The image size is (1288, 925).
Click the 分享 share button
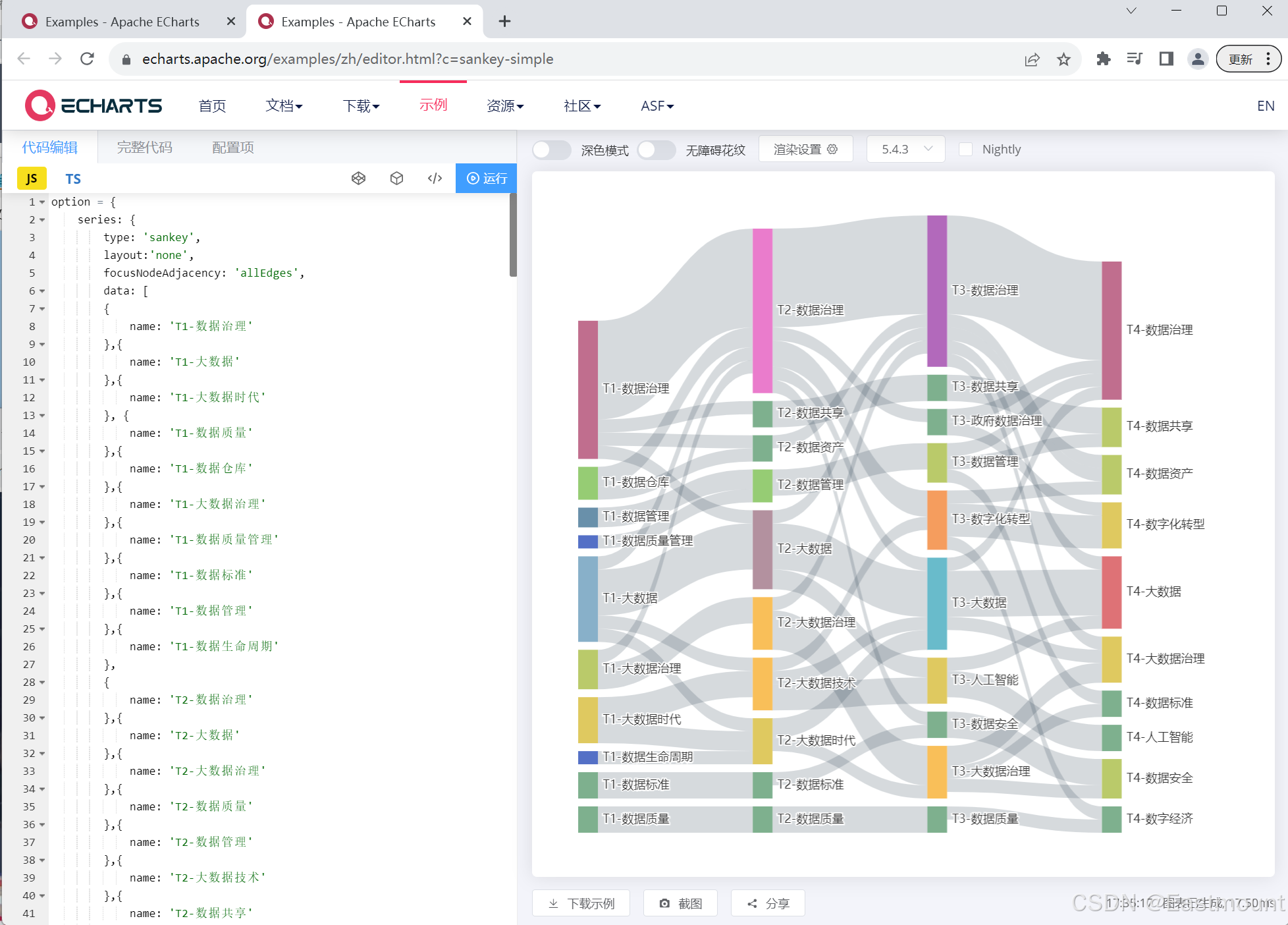point(768,903)
